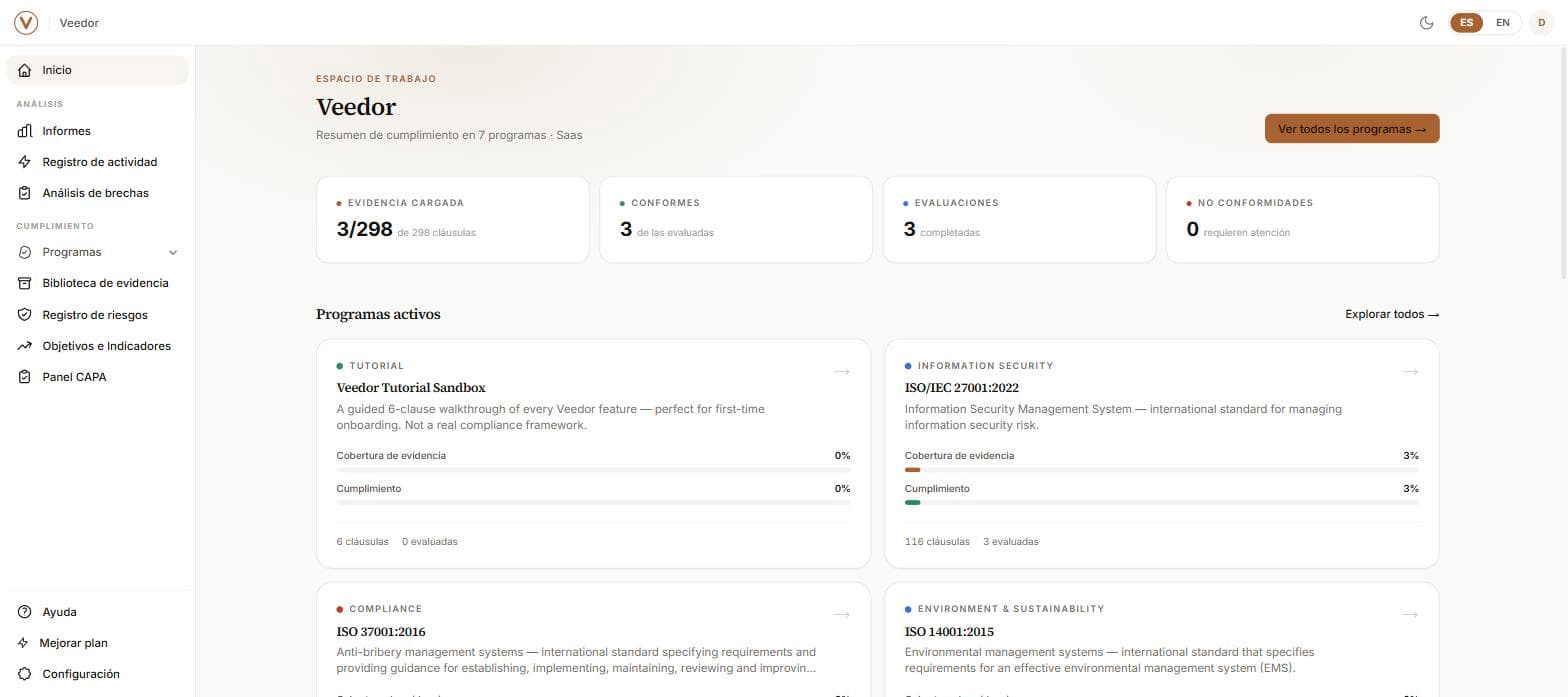Click the Objetivos e Indicadores trend icon

tap(25, 346)
